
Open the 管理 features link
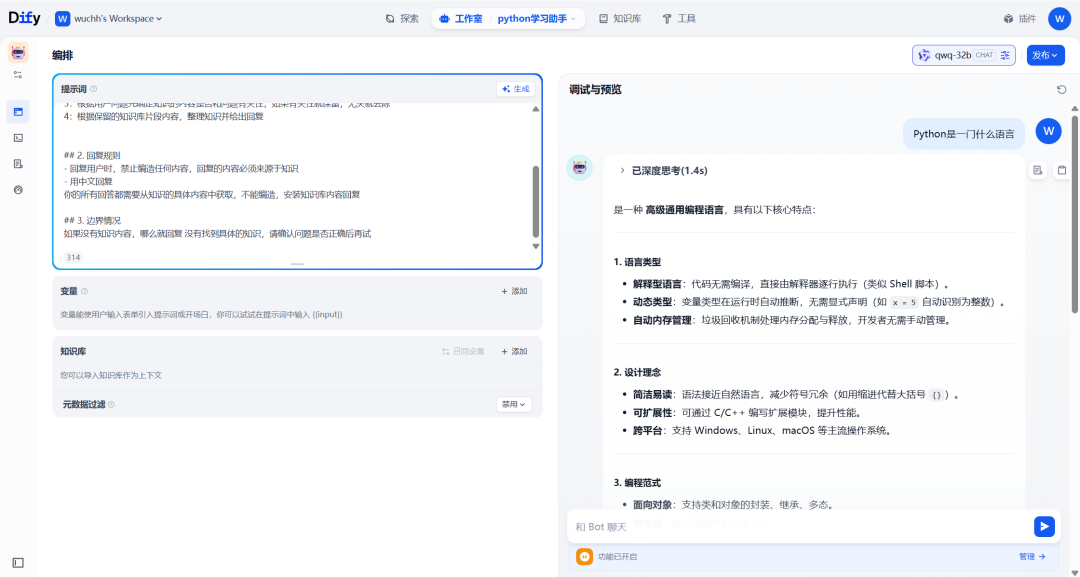click(x=1032, y=556)
